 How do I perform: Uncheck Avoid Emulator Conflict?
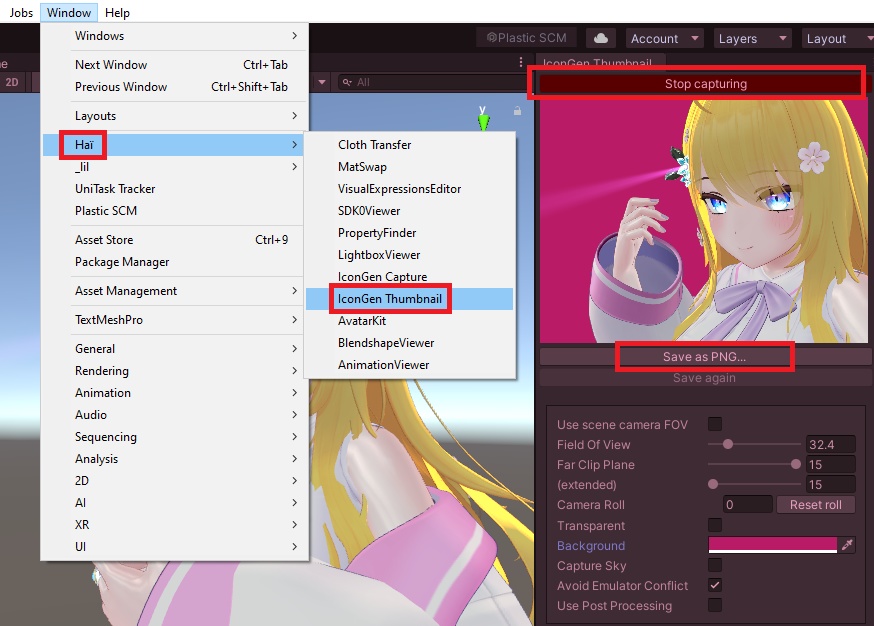coord(715,585)
